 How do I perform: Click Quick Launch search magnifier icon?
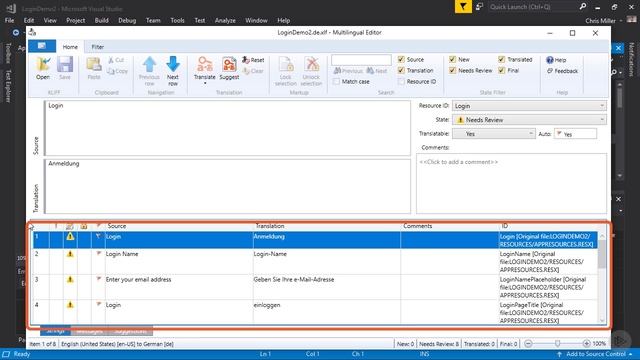pos(582,7)
